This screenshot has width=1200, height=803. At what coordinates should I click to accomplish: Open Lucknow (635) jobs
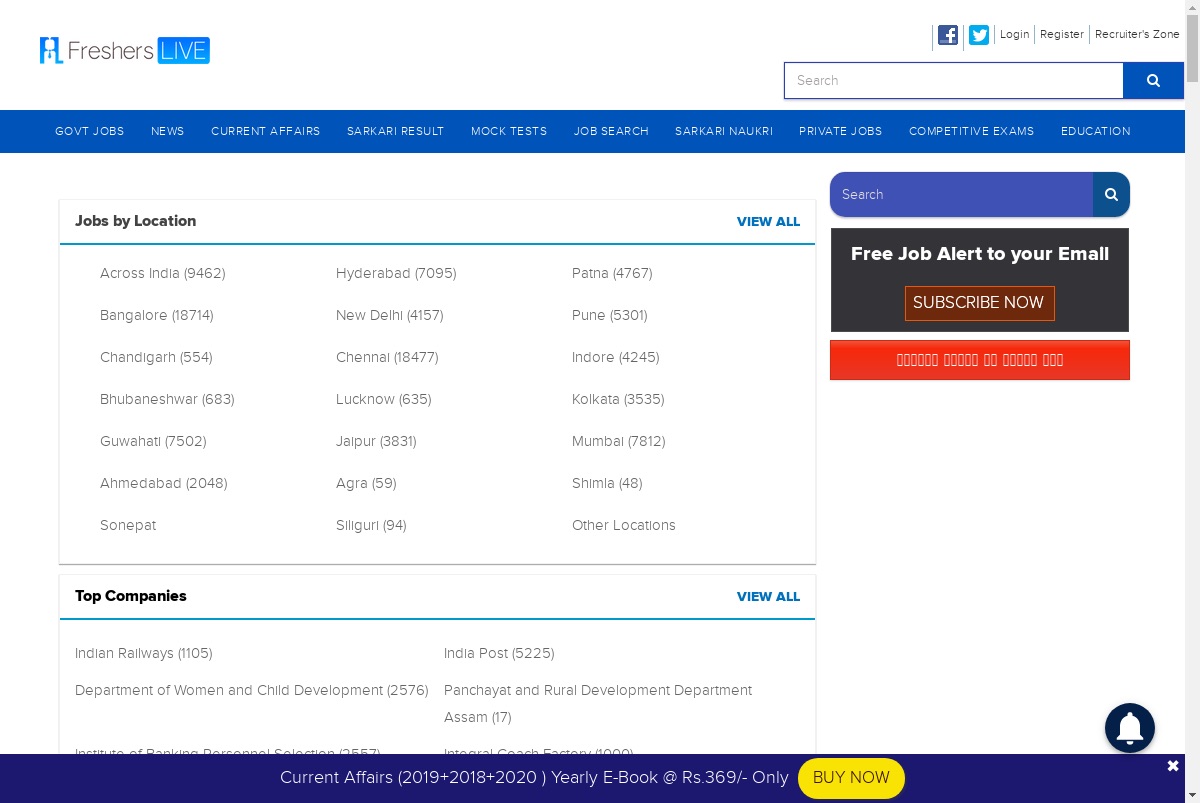[x=384, y=399]
